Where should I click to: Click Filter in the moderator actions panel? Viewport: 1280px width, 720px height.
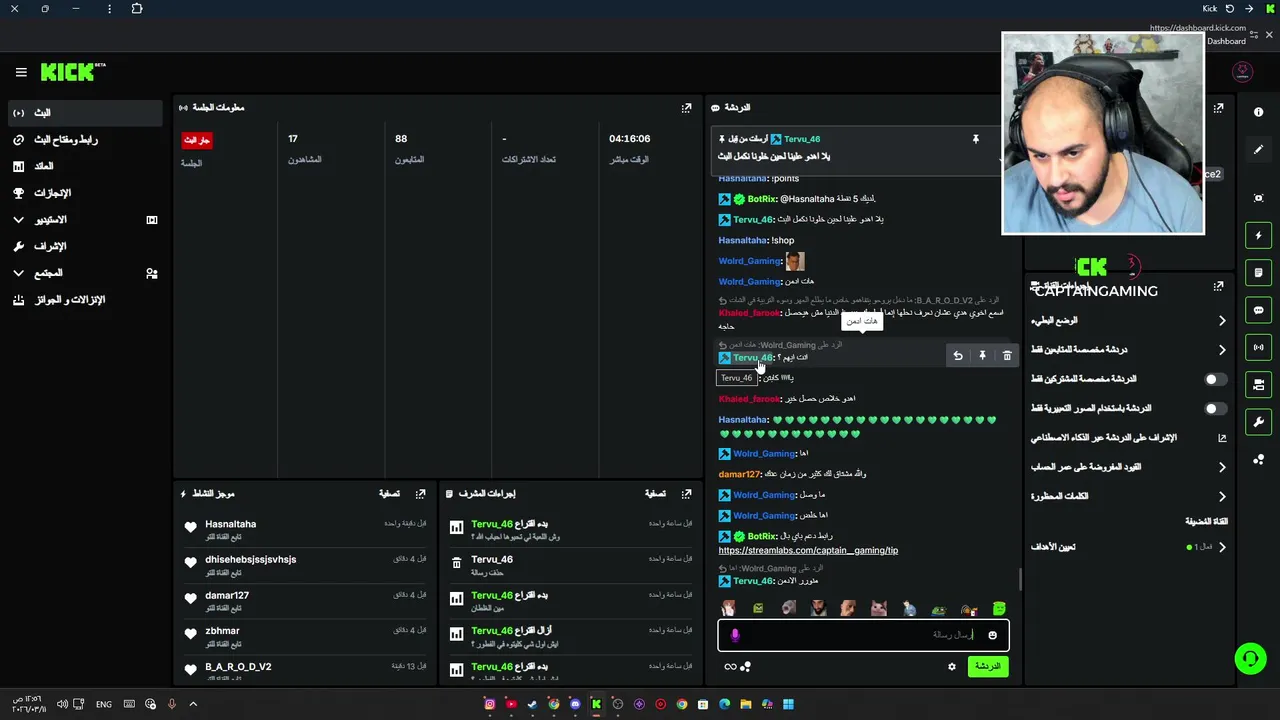655,494
